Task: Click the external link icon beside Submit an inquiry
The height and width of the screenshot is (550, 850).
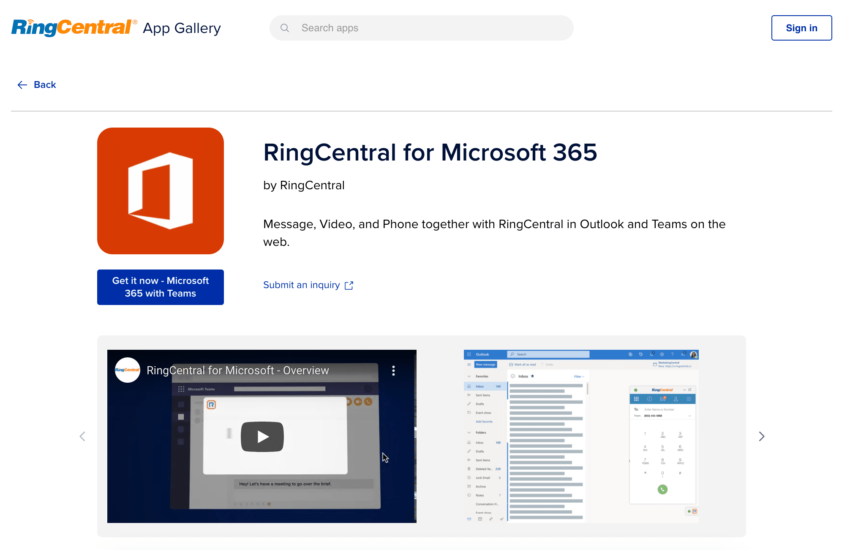Action: point(349,285)
